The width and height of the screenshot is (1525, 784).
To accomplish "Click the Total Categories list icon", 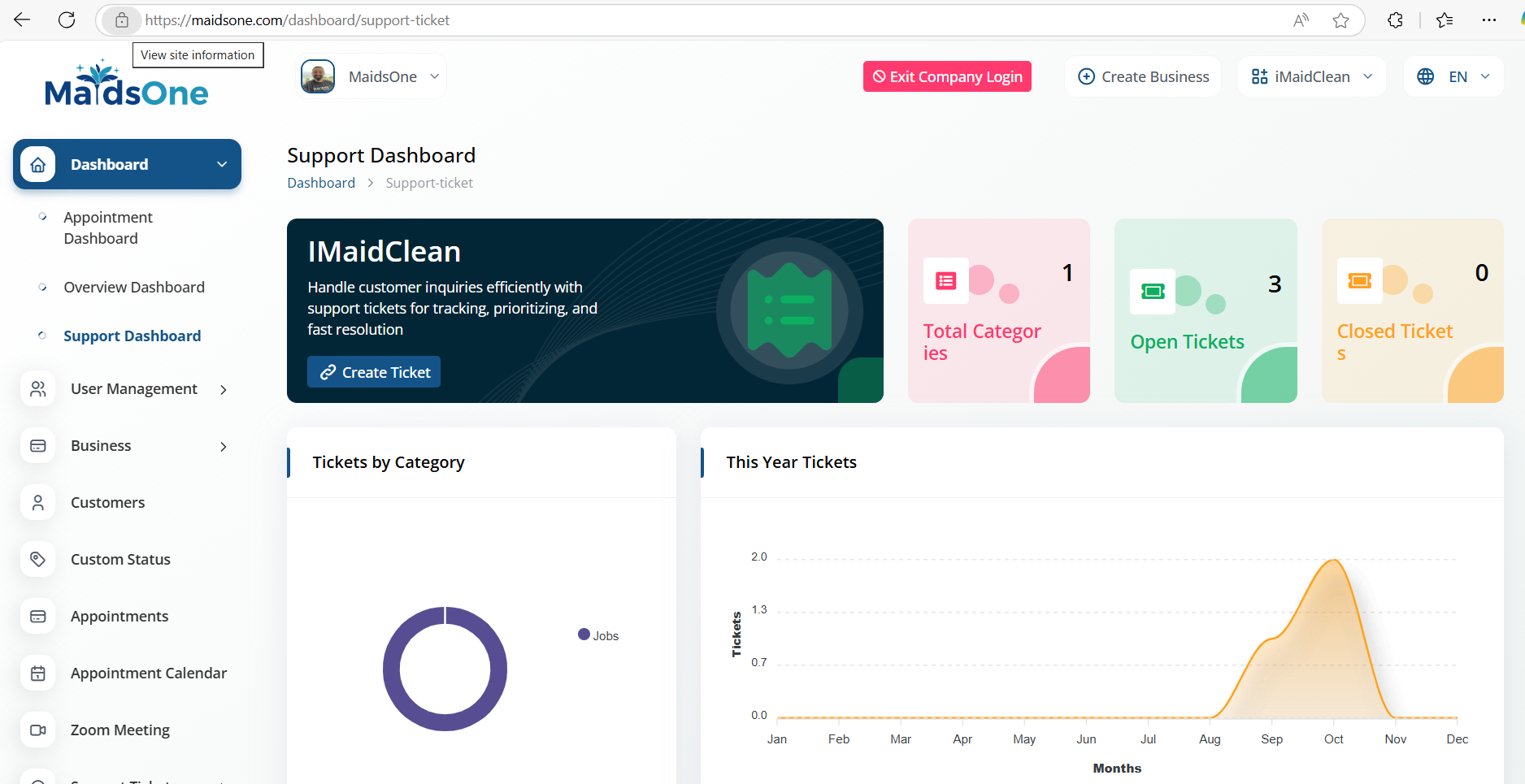I will tap(946, 281).
